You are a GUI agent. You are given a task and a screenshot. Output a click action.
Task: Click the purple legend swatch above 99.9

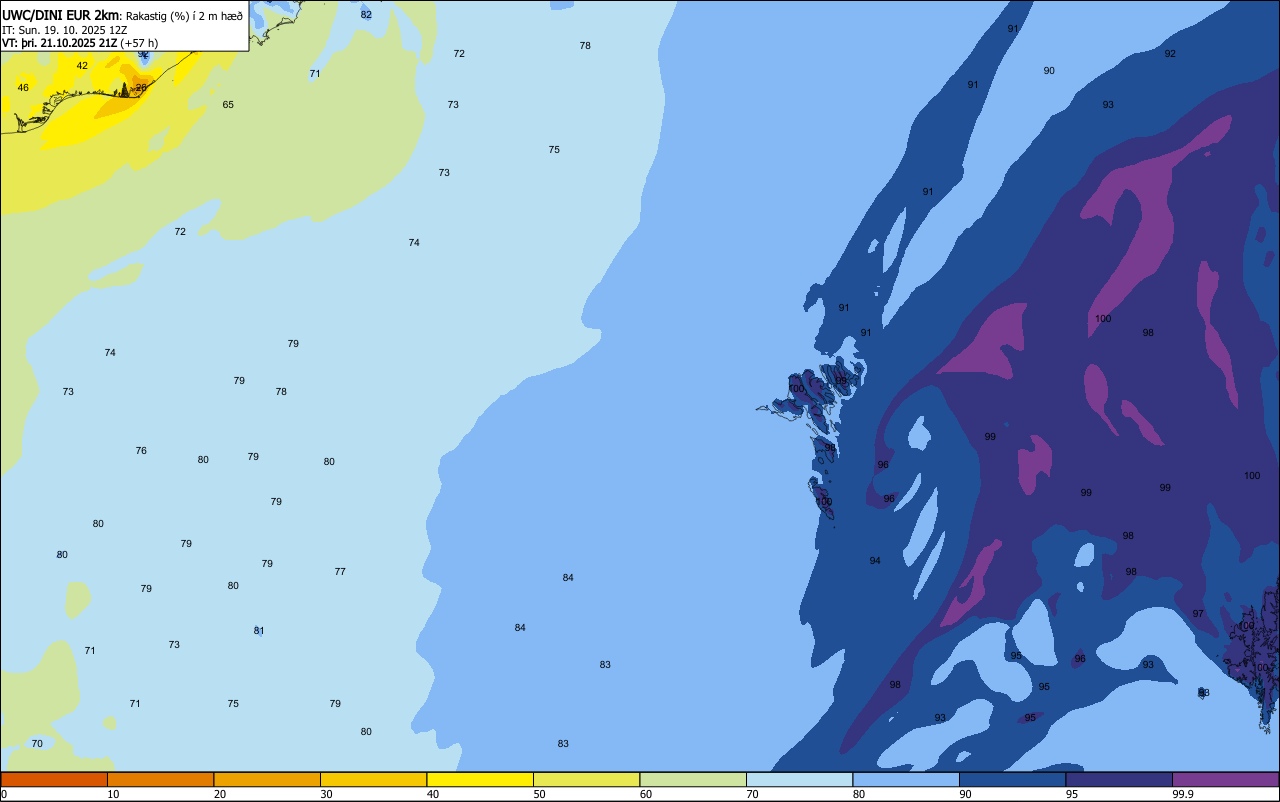(1225, 779)
